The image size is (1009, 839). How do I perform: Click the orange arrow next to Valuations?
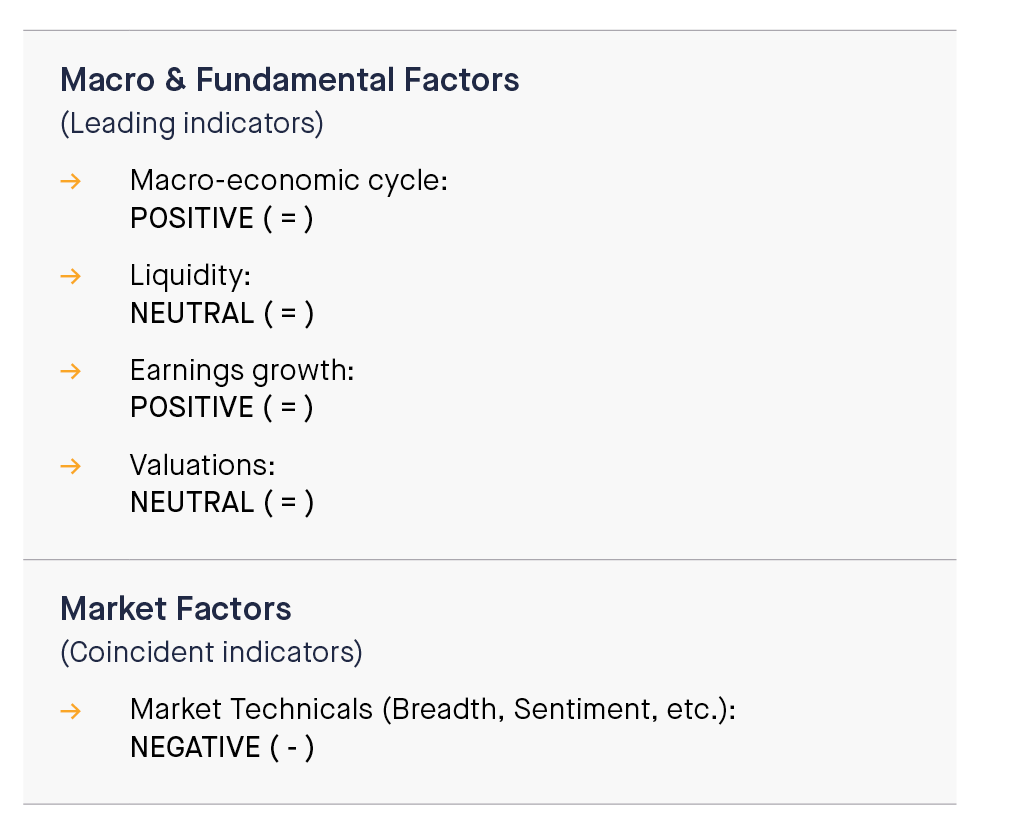click(71, 466)
